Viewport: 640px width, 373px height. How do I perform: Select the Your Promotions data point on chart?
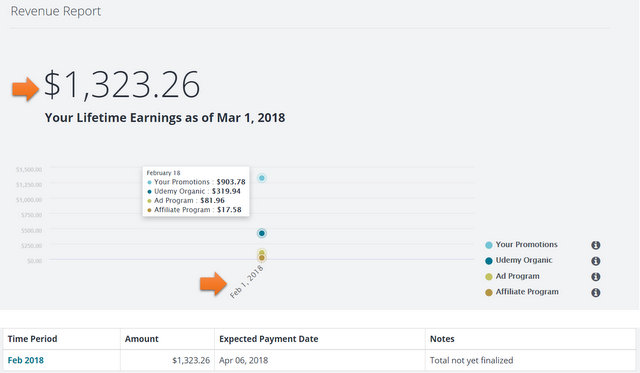coord(262,178)
